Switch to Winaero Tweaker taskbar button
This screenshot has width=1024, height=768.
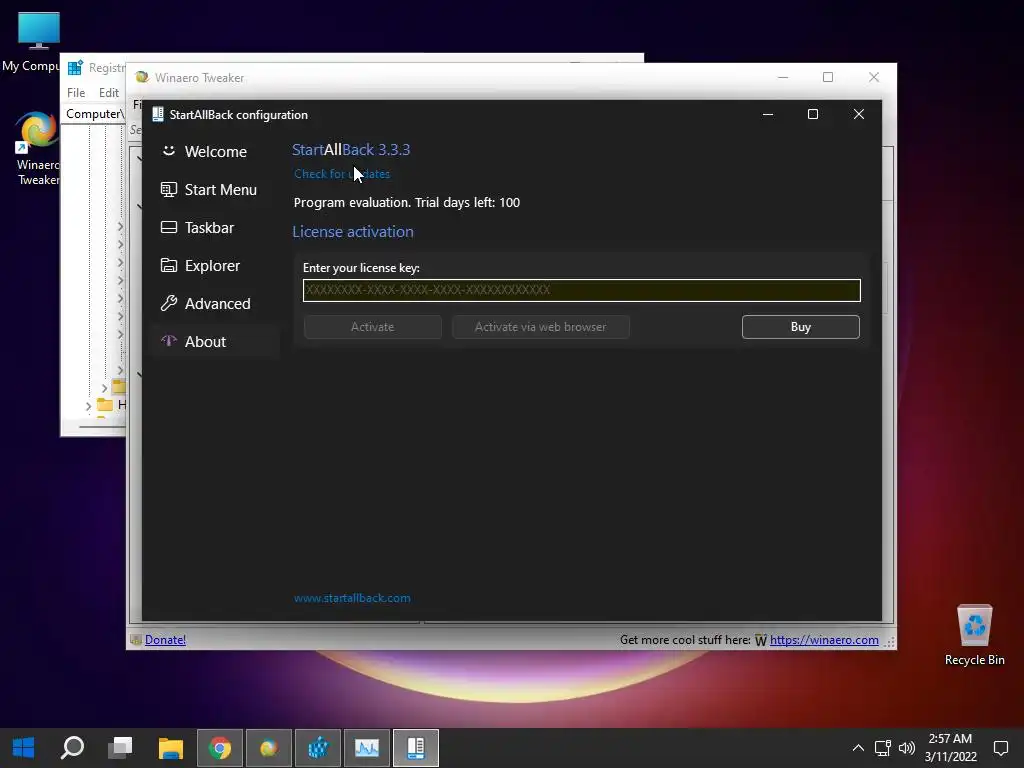tap(269, 748)
